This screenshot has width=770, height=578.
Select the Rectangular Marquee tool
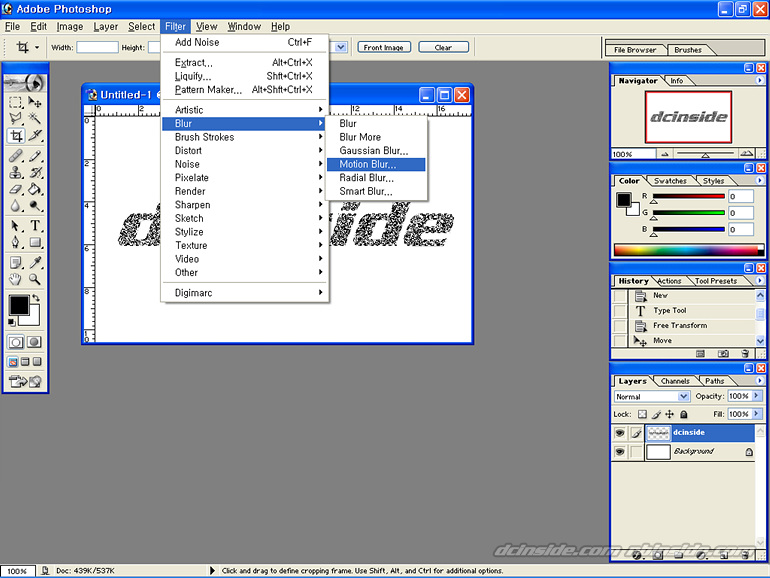[x=15, y=102]
